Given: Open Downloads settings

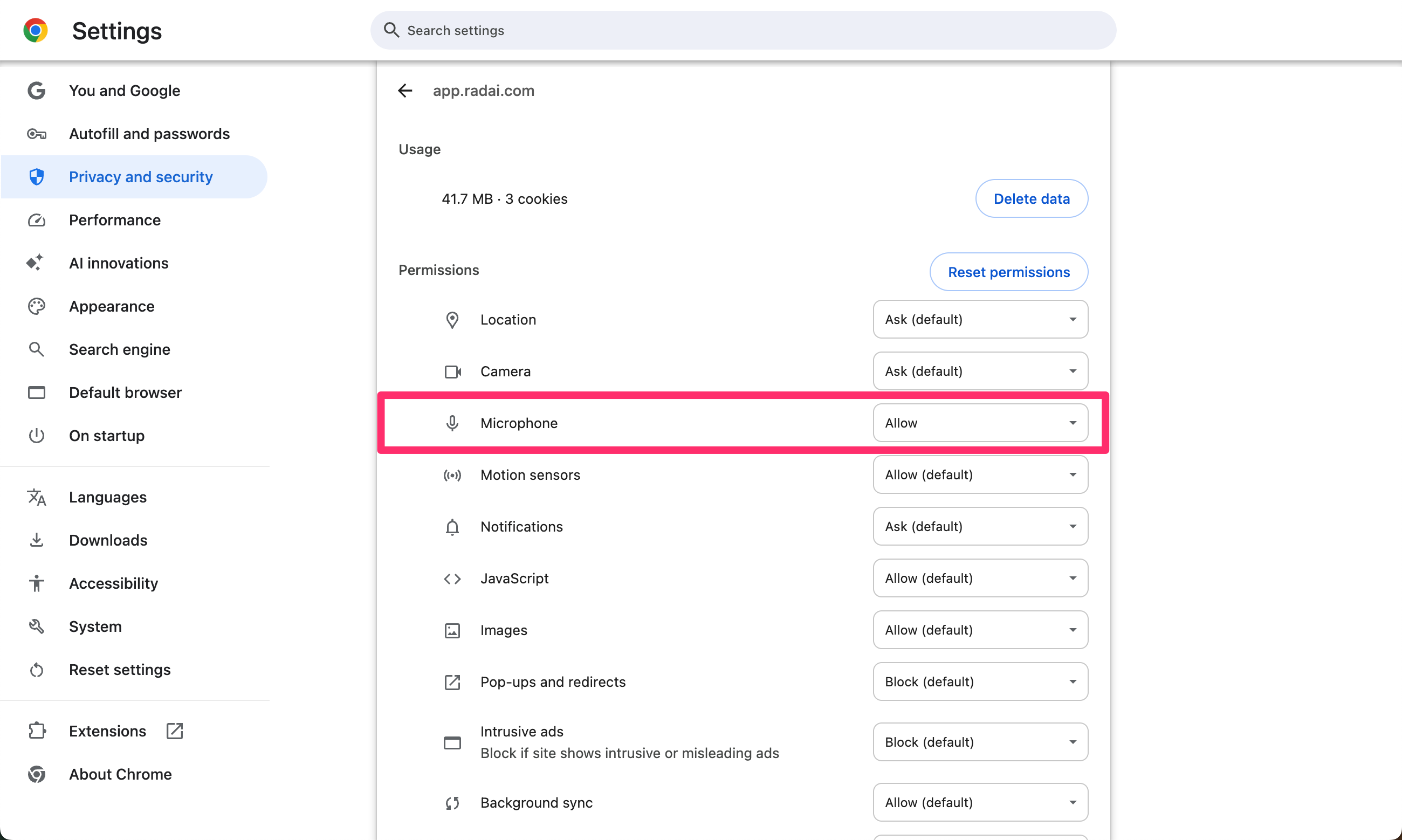Looking at the screenshot, I should (134, 540).
